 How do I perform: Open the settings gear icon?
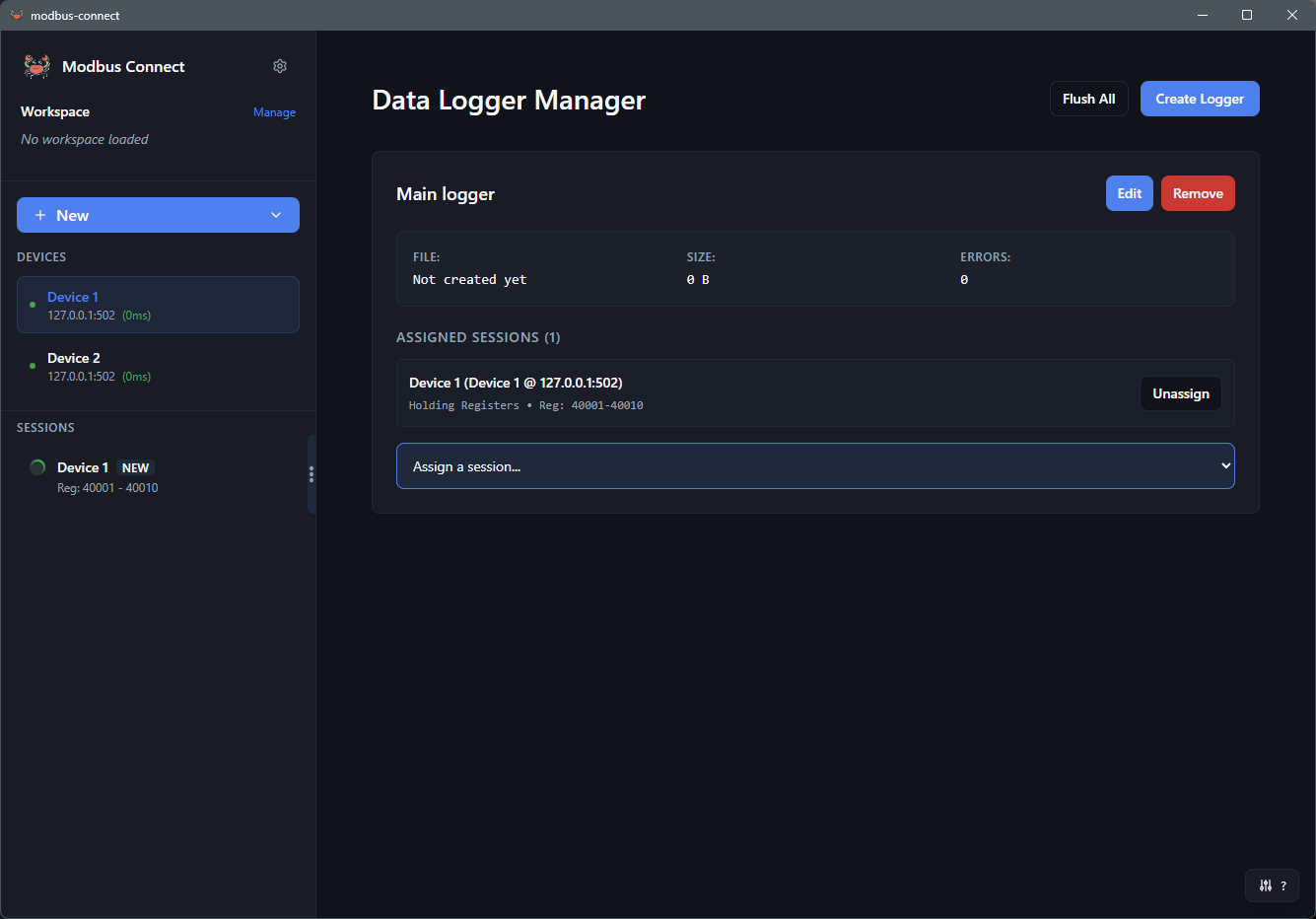280,65
